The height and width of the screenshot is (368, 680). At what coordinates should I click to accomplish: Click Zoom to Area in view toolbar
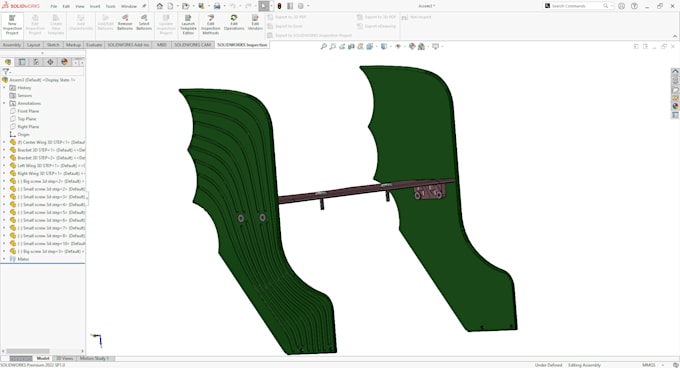click(x=333, y=46)
